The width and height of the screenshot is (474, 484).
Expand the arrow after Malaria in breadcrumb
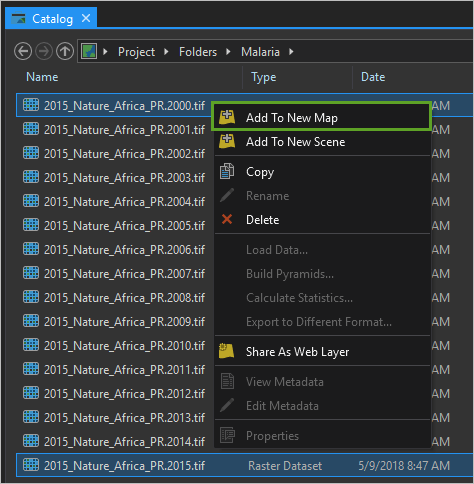(x=291, y=52)
